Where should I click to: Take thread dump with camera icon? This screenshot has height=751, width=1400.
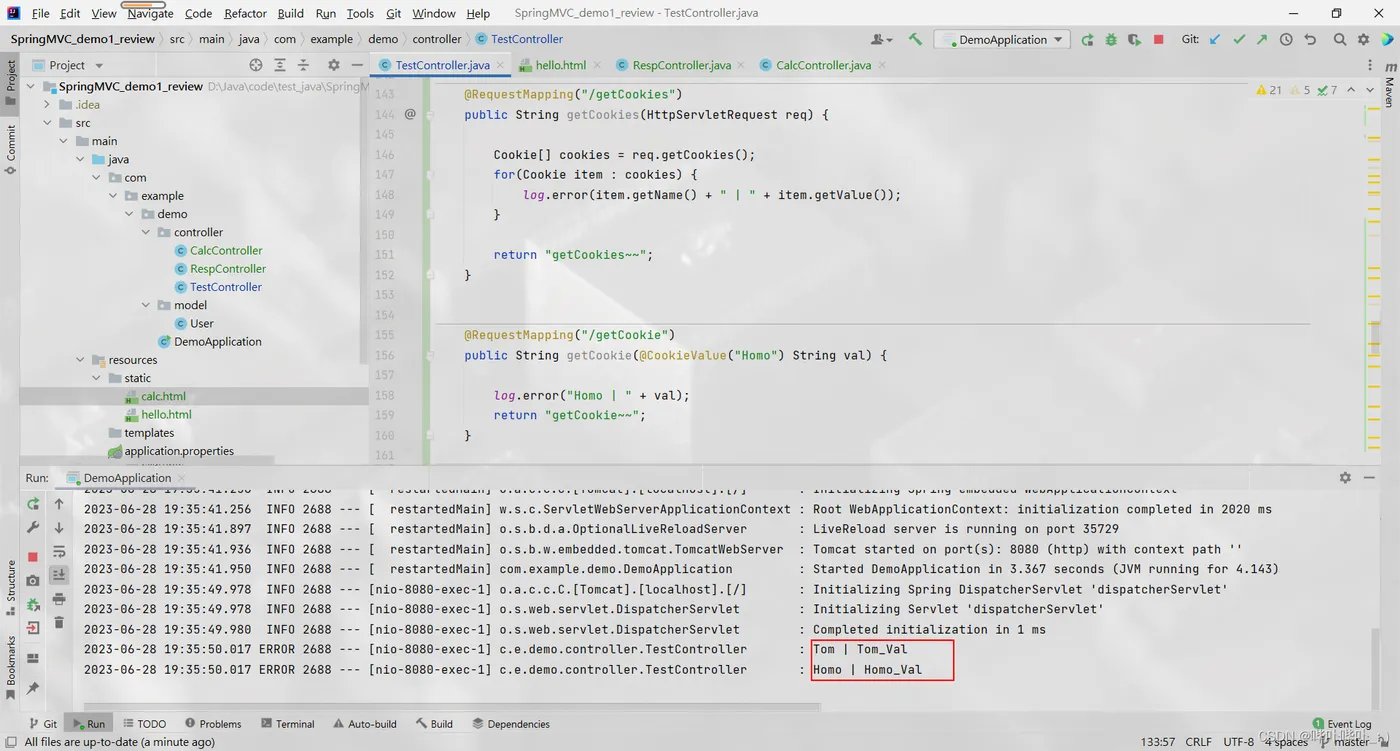[x=33, y=580]
